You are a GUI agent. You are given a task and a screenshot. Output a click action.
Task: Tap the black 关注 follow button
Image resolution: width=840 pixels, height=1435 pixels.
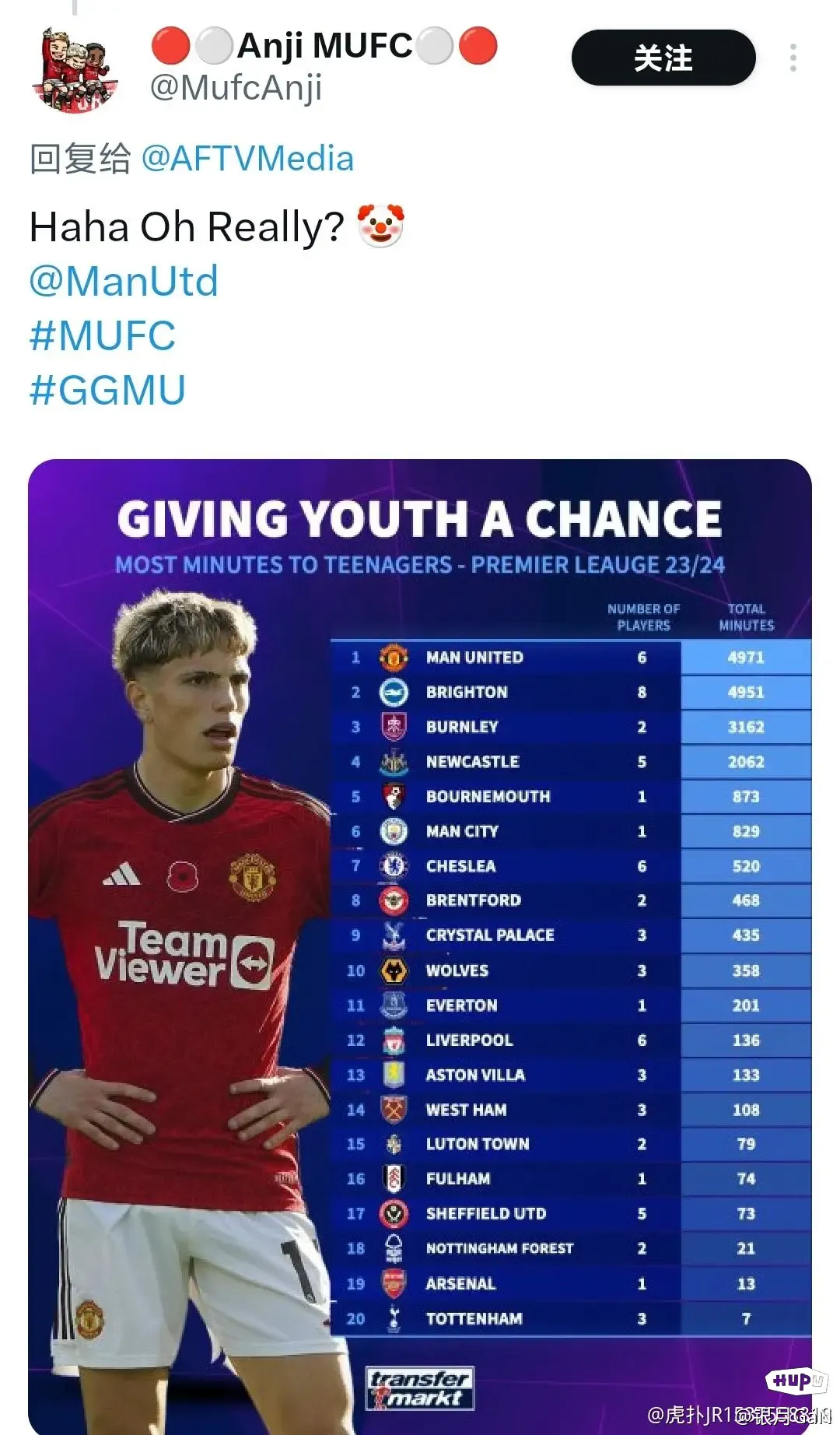click(x=663, y=58)
